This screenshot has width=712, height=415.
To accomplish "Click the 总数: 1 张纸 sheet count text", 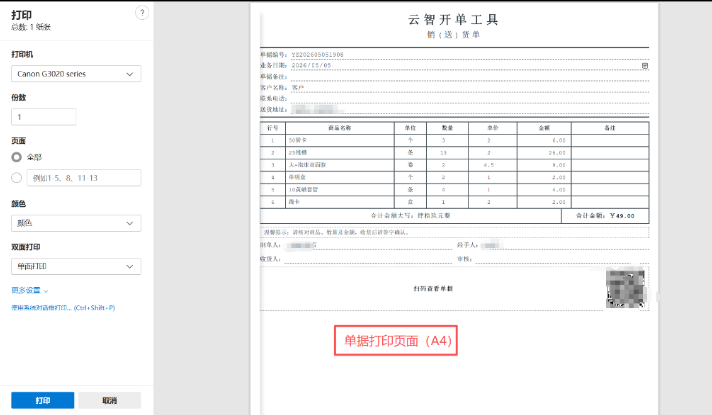I will pos(31,27).
